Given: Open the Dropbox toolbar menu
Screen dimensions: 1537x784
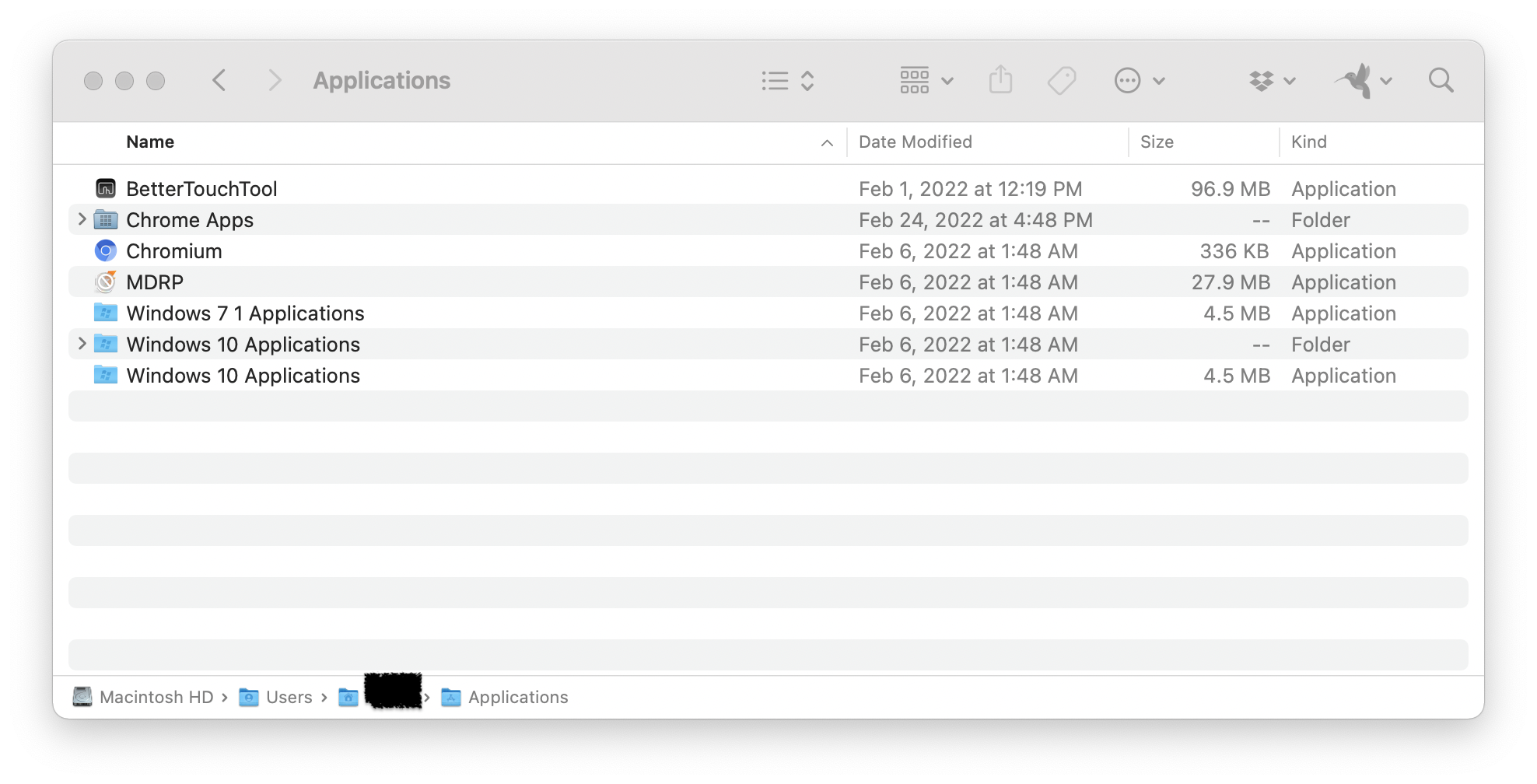Looking at the screenshot, I should (1272, 80).
